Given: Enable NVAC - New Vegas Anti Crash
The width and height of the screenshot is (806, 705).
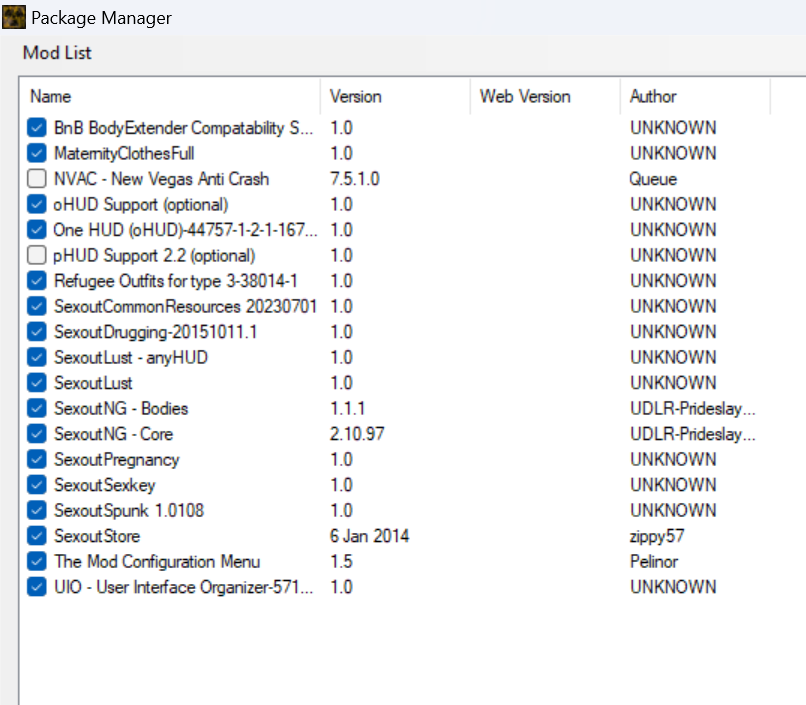Looking at the screenshot, I should point(36,179).
